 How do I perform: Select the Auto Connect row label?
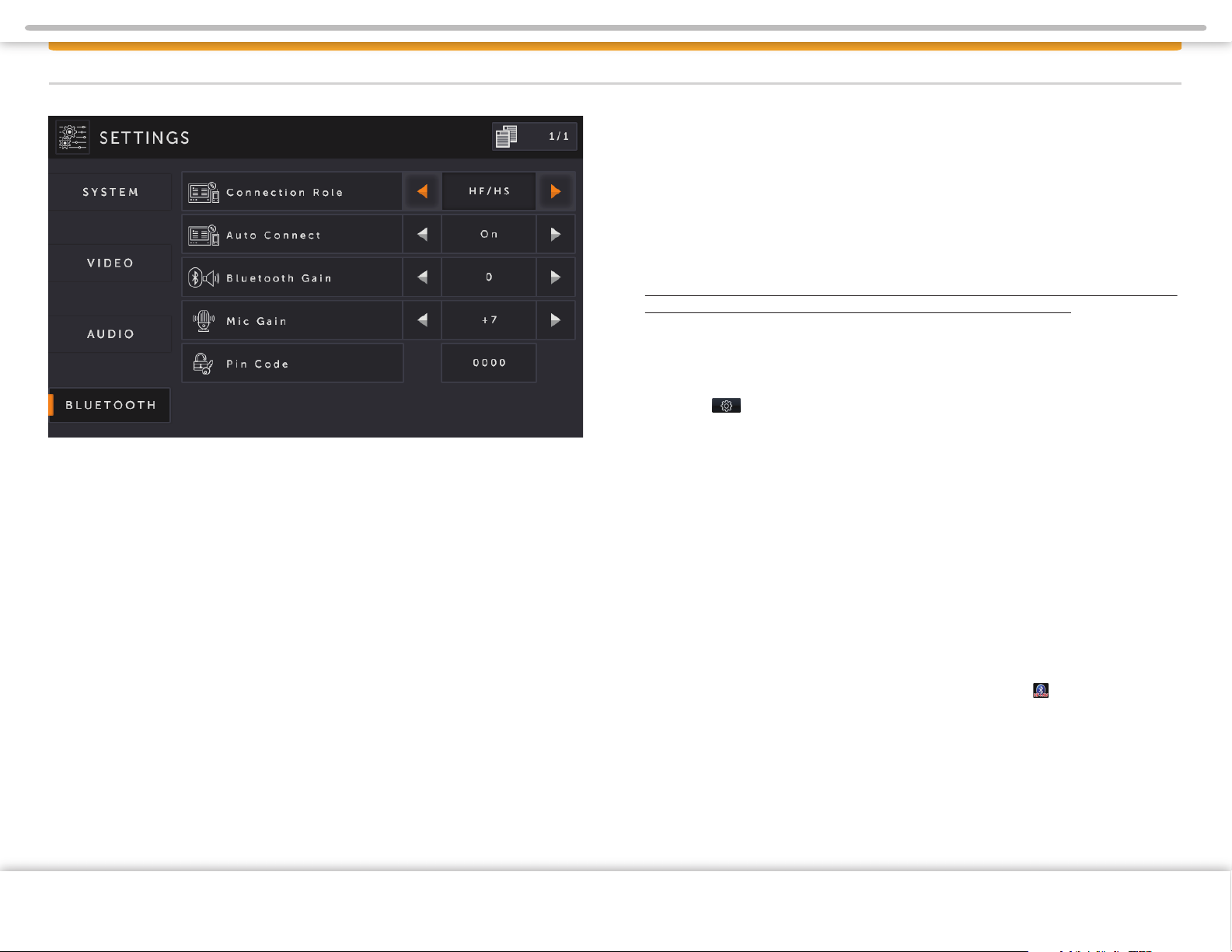click(x=274, y=235)
